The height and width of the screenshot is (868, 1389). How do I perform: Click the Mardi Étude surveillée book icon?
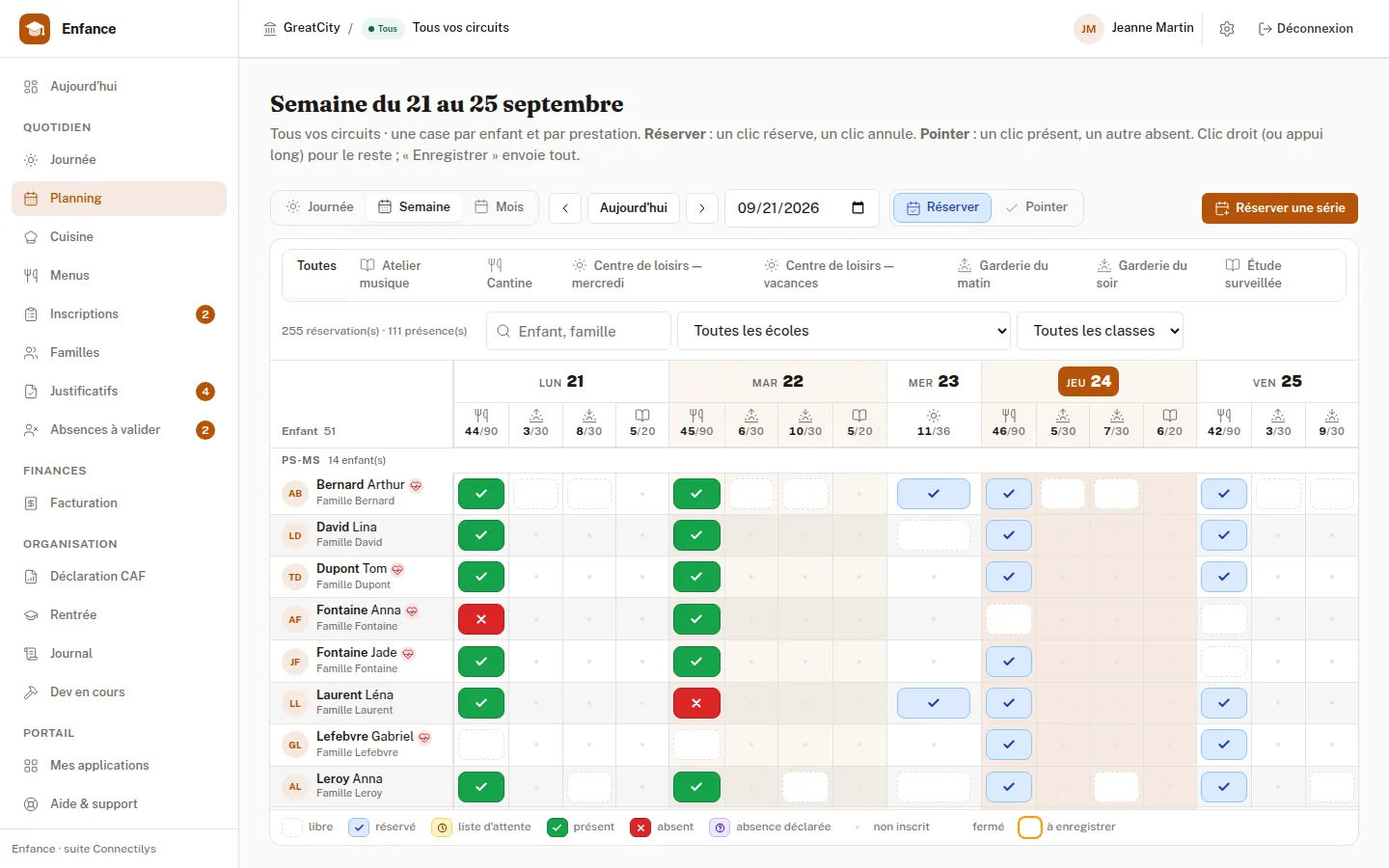[859, 416]
